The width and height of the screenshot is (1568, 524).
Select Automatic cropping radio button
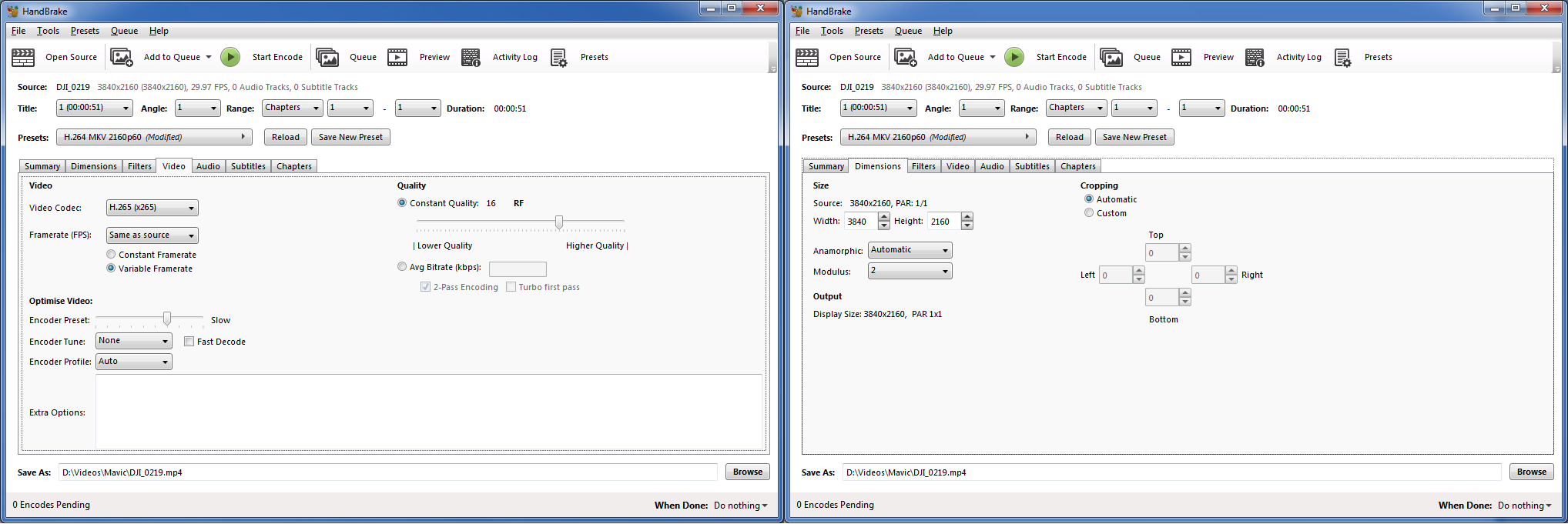(x=1089, y=199)
